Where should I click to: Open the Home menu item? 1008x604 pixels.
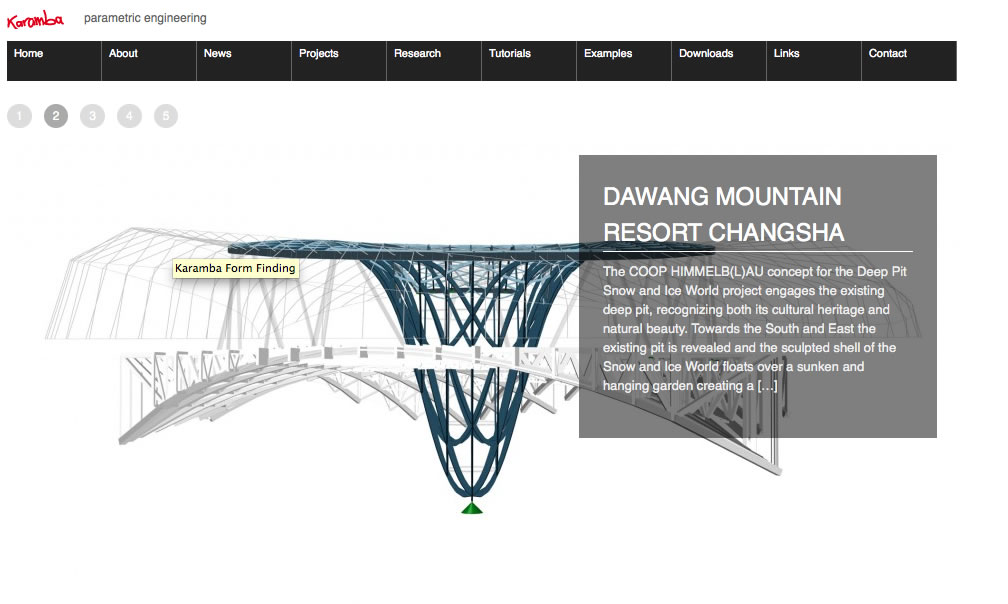coord(29,54)
